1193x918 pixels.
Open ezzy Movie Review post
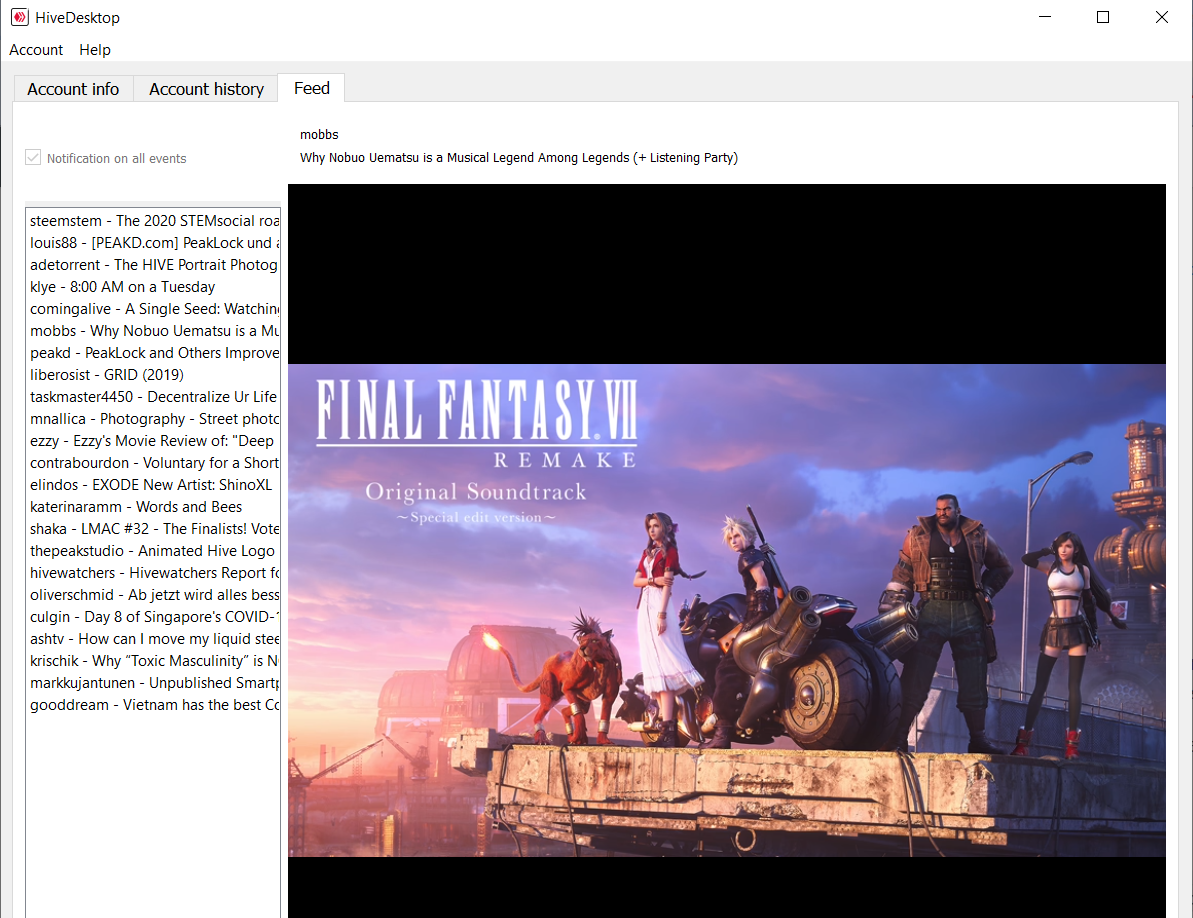pos(154,441)
